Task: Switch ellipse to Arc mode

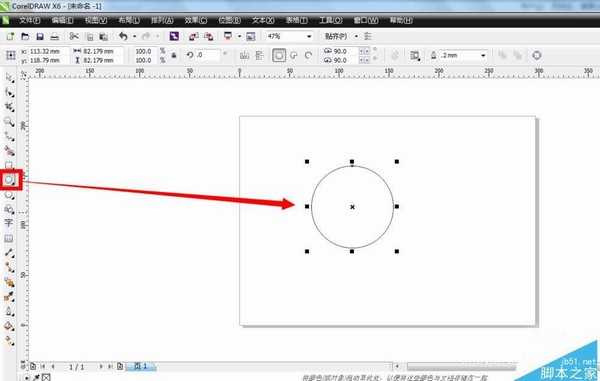Action: 308,55
